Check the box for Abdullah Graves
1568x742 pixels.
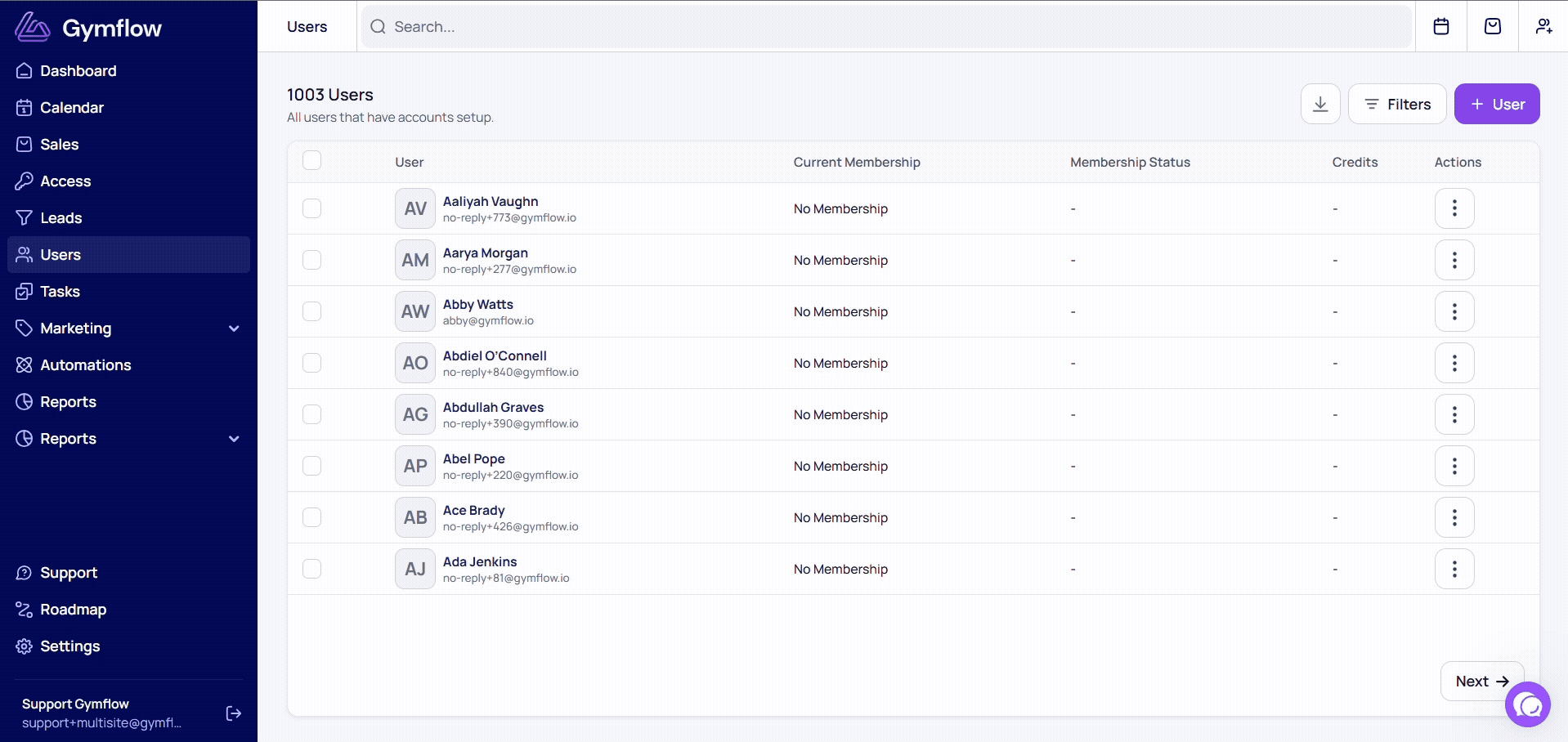[x=311, y=414]
